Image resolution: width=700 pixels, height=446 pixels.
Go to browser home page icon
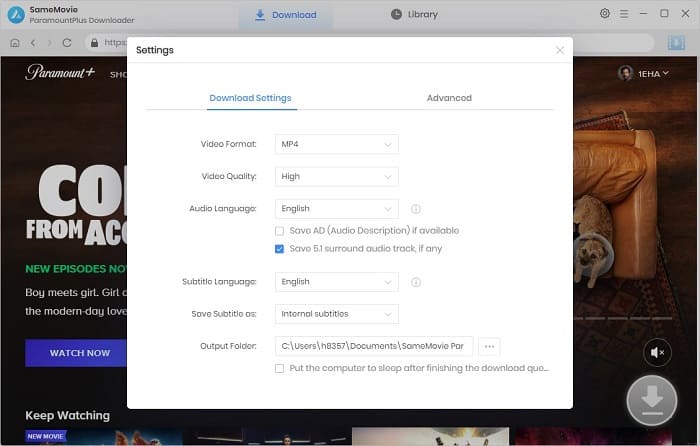15,43
